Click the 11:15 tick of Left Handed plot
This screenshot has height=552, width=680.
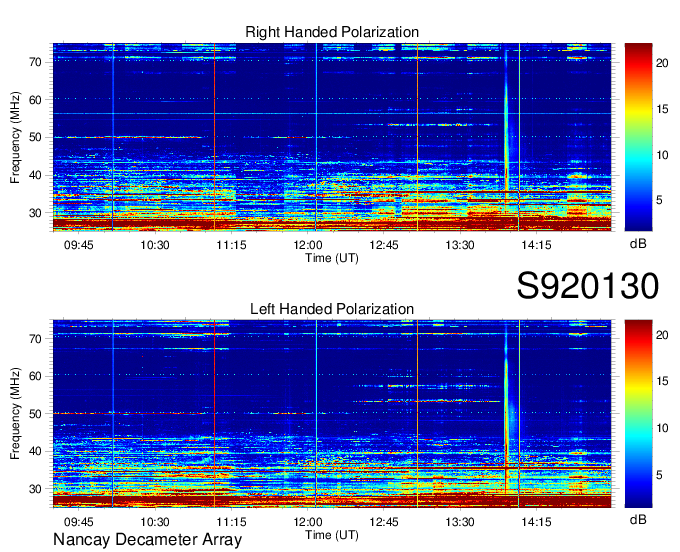click(231, 521)
